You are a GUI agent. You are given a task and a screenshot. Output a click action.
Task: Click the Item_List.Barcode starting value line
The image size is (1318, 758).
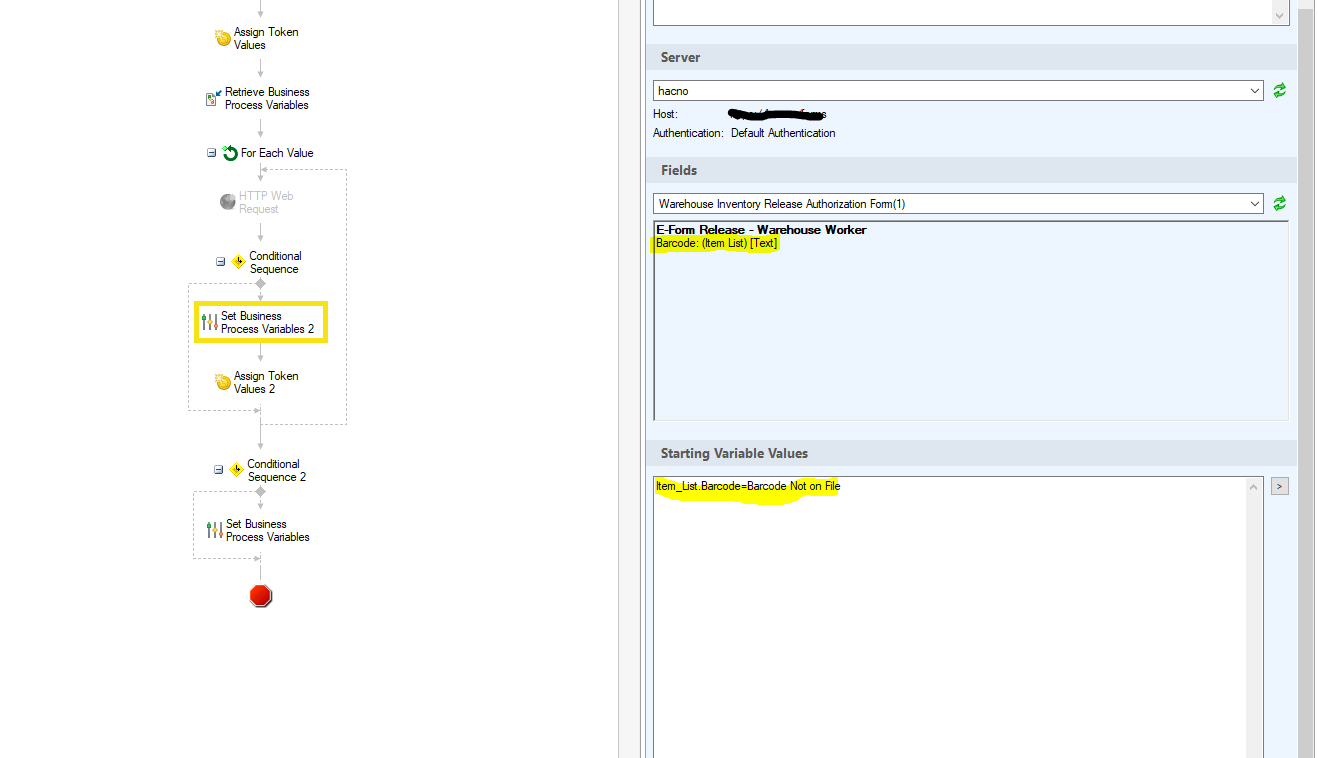pos(748,487)
